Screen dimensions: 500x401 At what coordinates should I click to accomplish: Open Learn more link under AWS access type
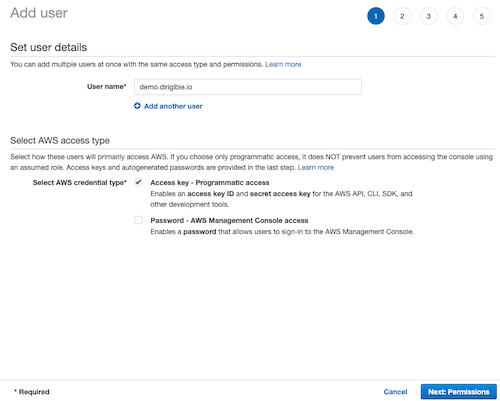tap(316, 167)
